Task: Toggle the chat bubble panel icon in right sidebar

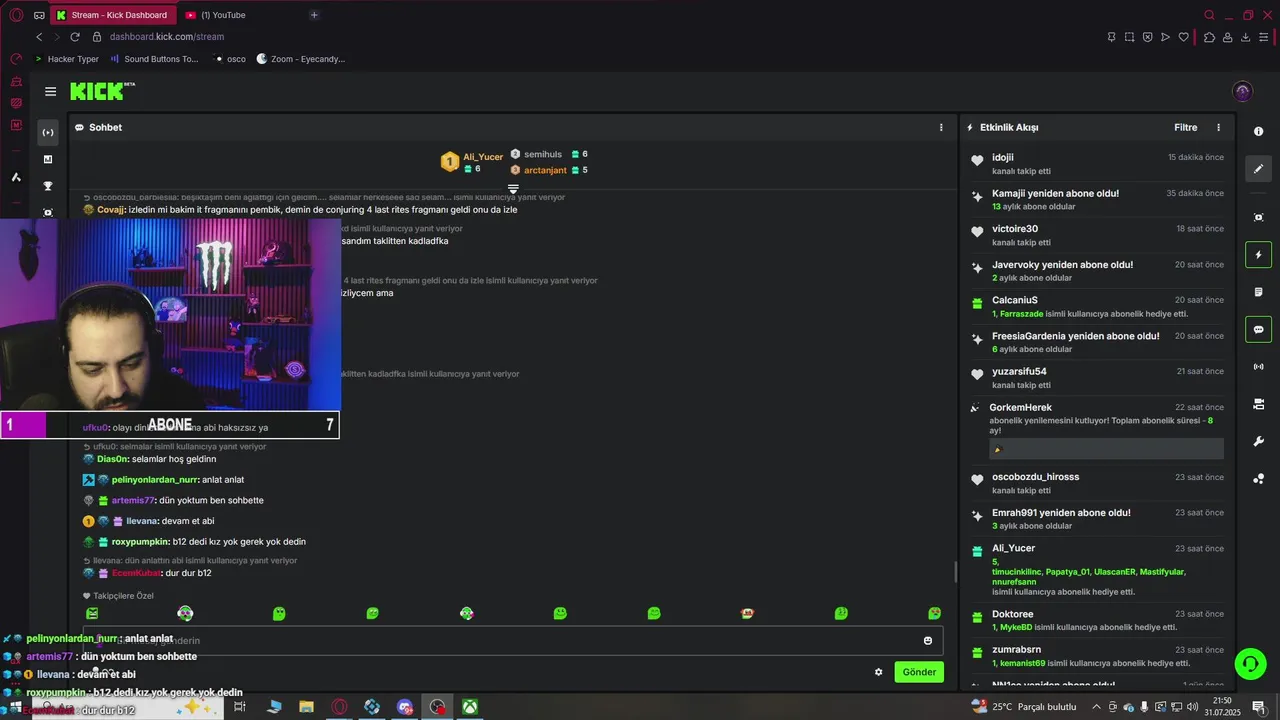Action: [x=1258, y=329]
